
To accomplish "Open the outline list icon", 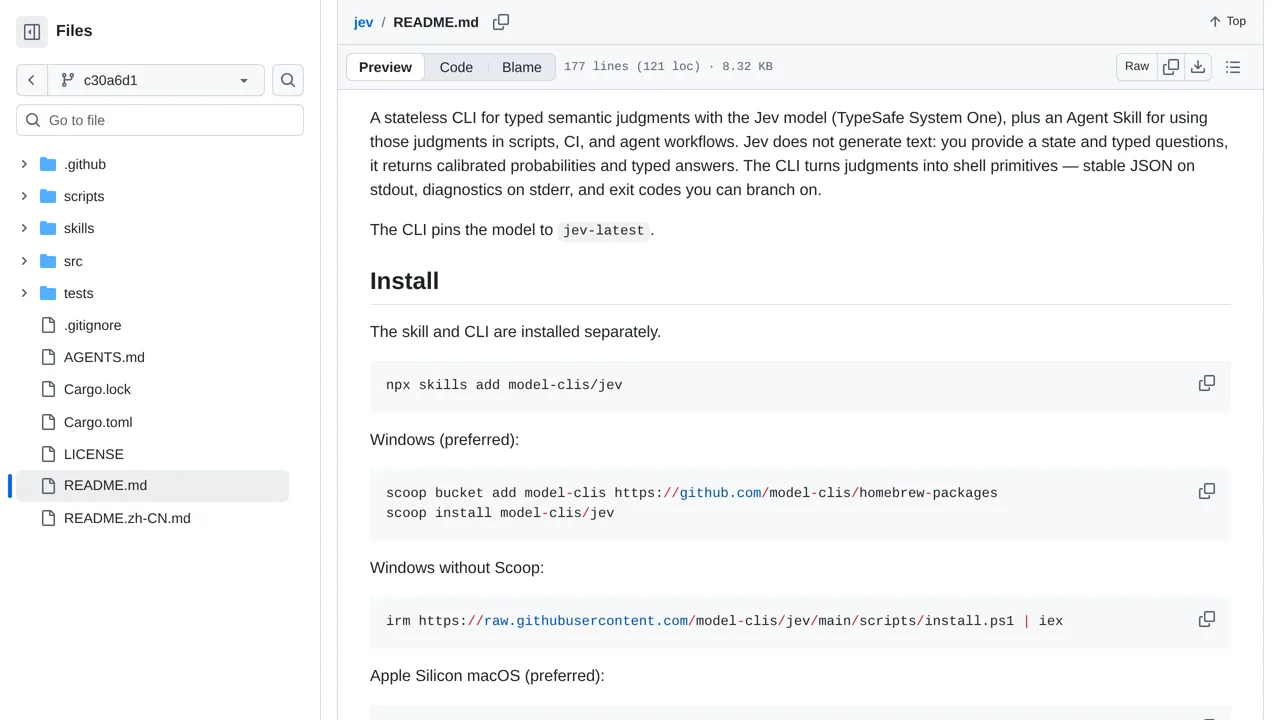I will [x=1233, y=67].
